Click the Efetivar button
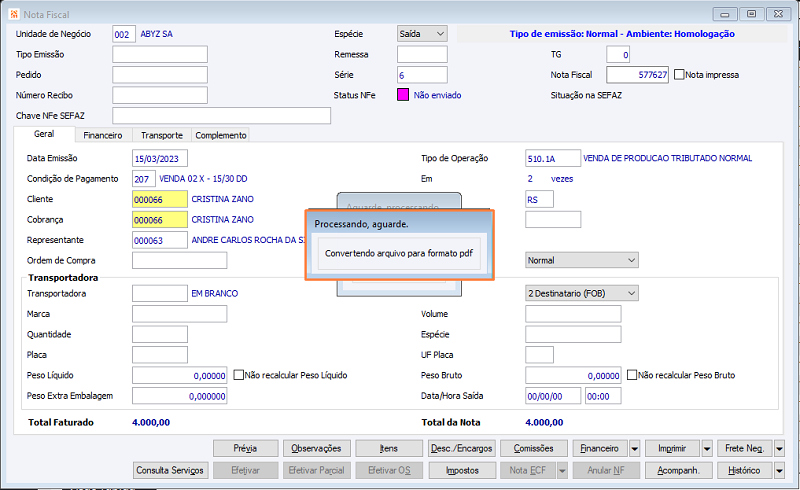The height and width of the screenshot is (490, 800). click(x=245, y=471)
